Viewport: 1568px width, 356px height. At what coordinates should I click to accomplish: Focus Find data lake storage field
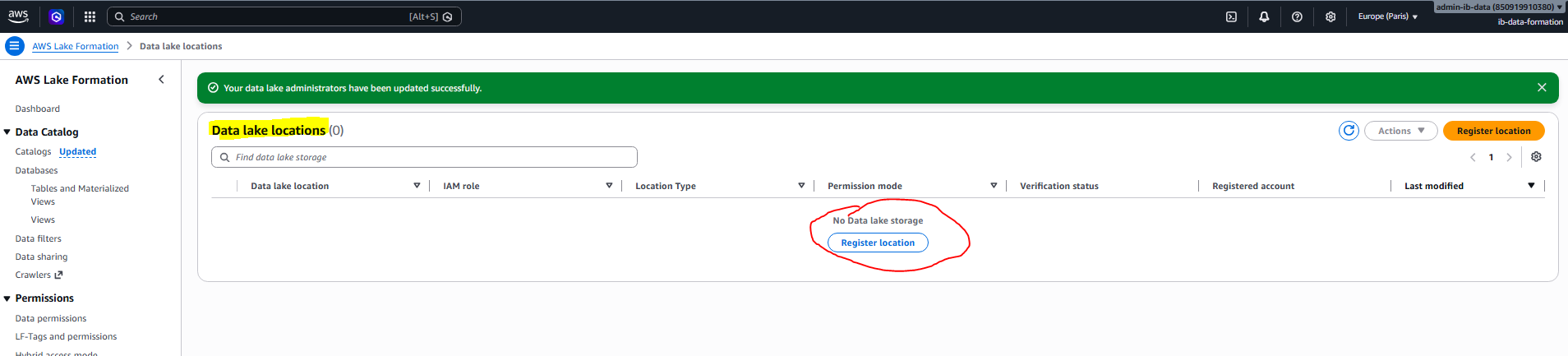click(x=424, y=157)
